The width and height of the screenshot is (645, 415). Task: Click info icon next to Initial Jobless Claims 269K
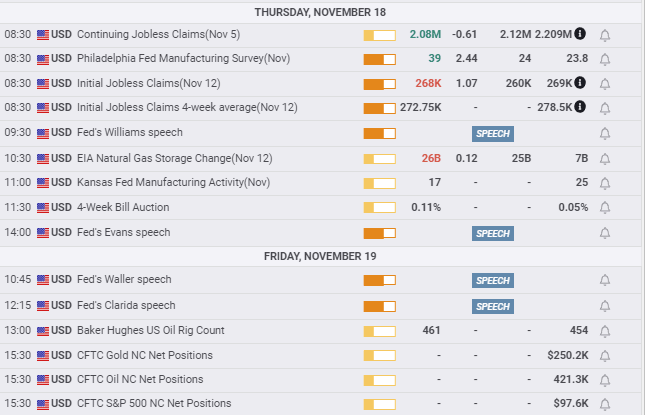coord(581,83)
